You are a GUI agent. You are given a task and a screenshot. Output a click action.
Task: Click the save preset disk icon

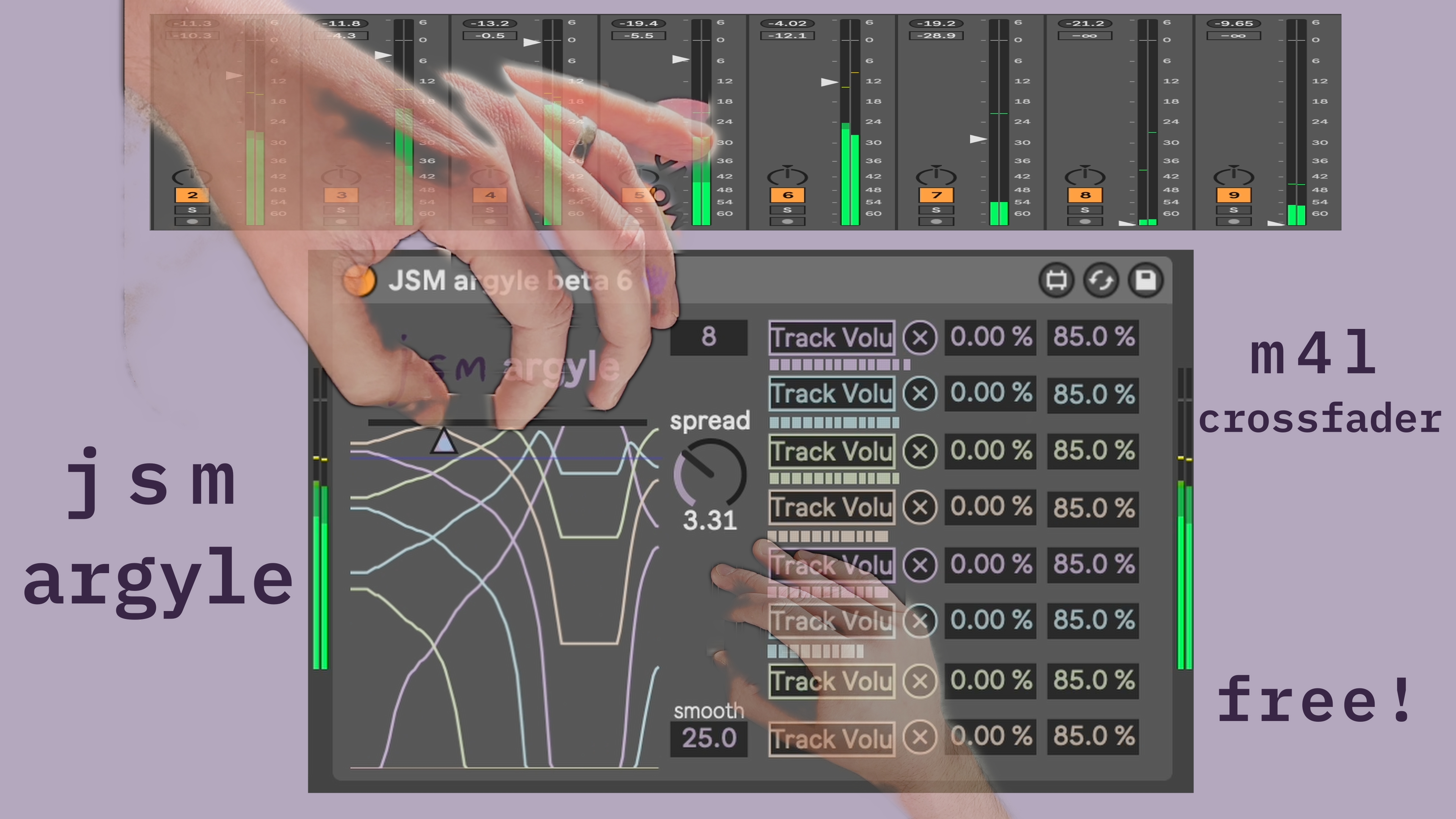coord(1145,280)
